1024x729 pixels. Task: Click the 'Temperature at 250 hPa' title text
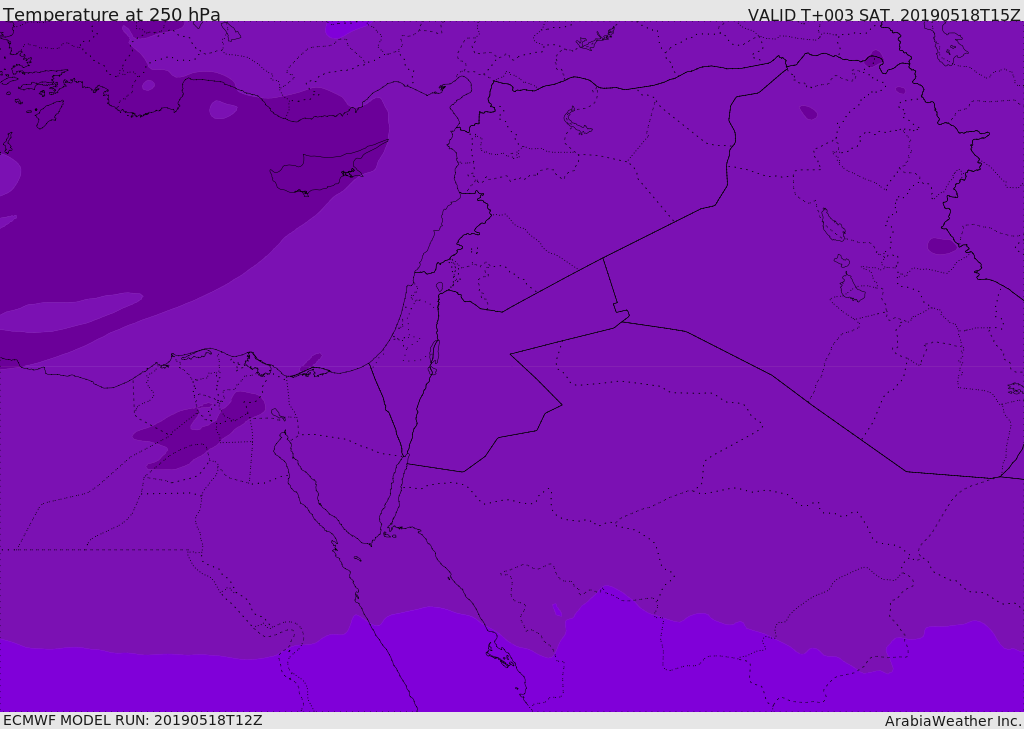coord(112,14)
